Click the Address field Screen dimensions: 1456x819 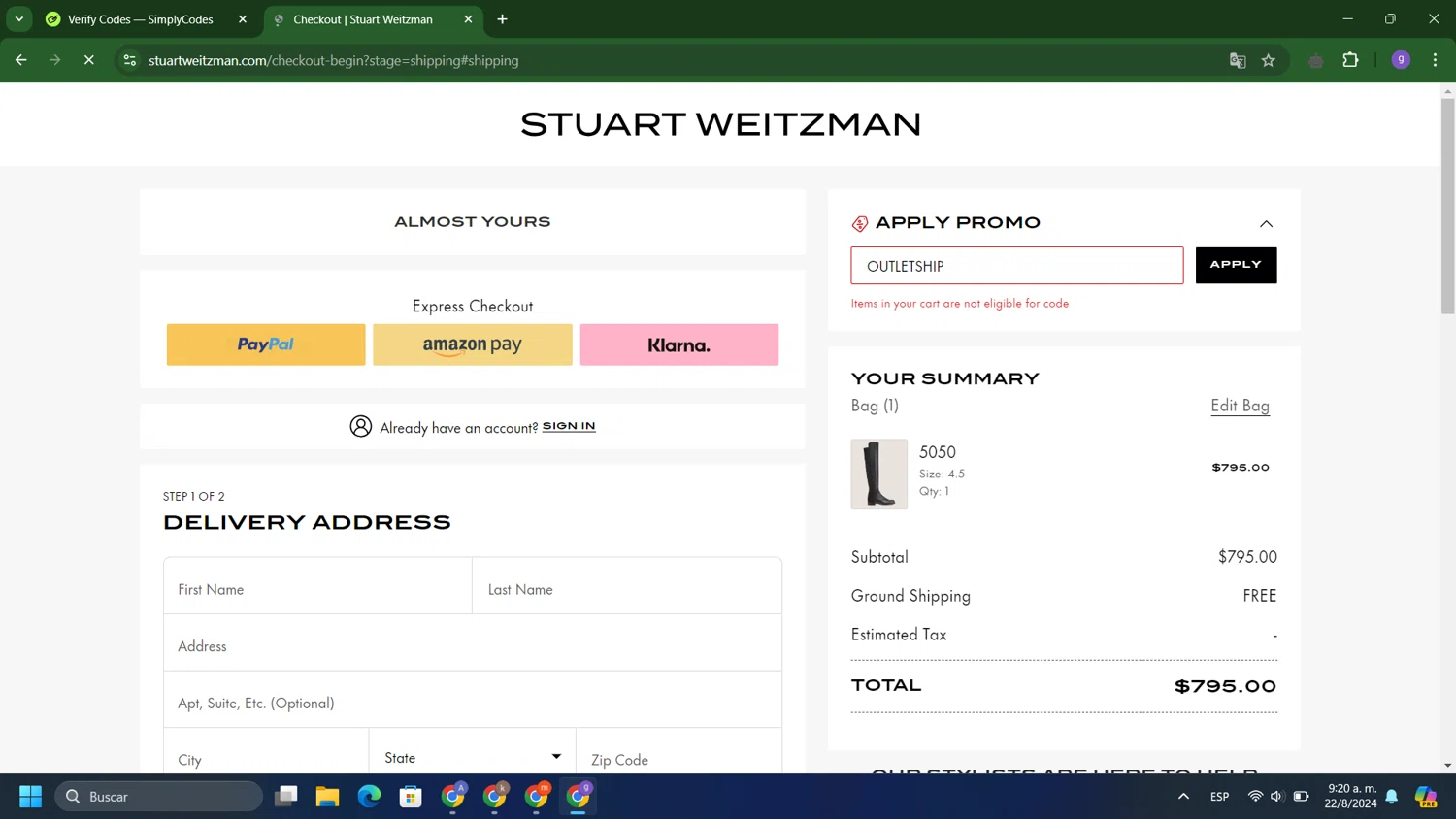click(x=473, y=642)
